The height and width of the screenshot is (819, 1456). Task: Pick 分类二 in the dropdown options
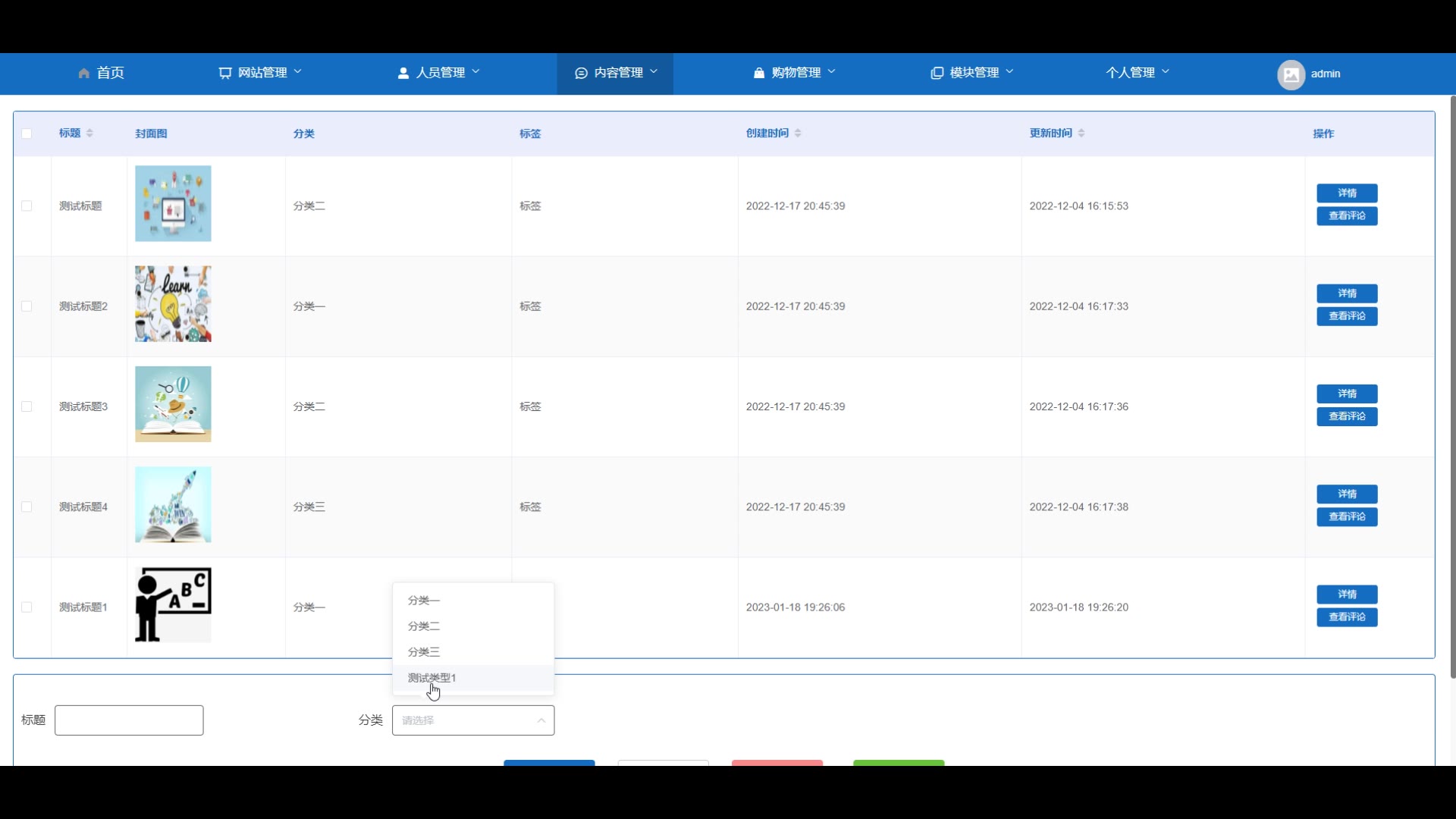pyautogui.click(x=424, y=626)
